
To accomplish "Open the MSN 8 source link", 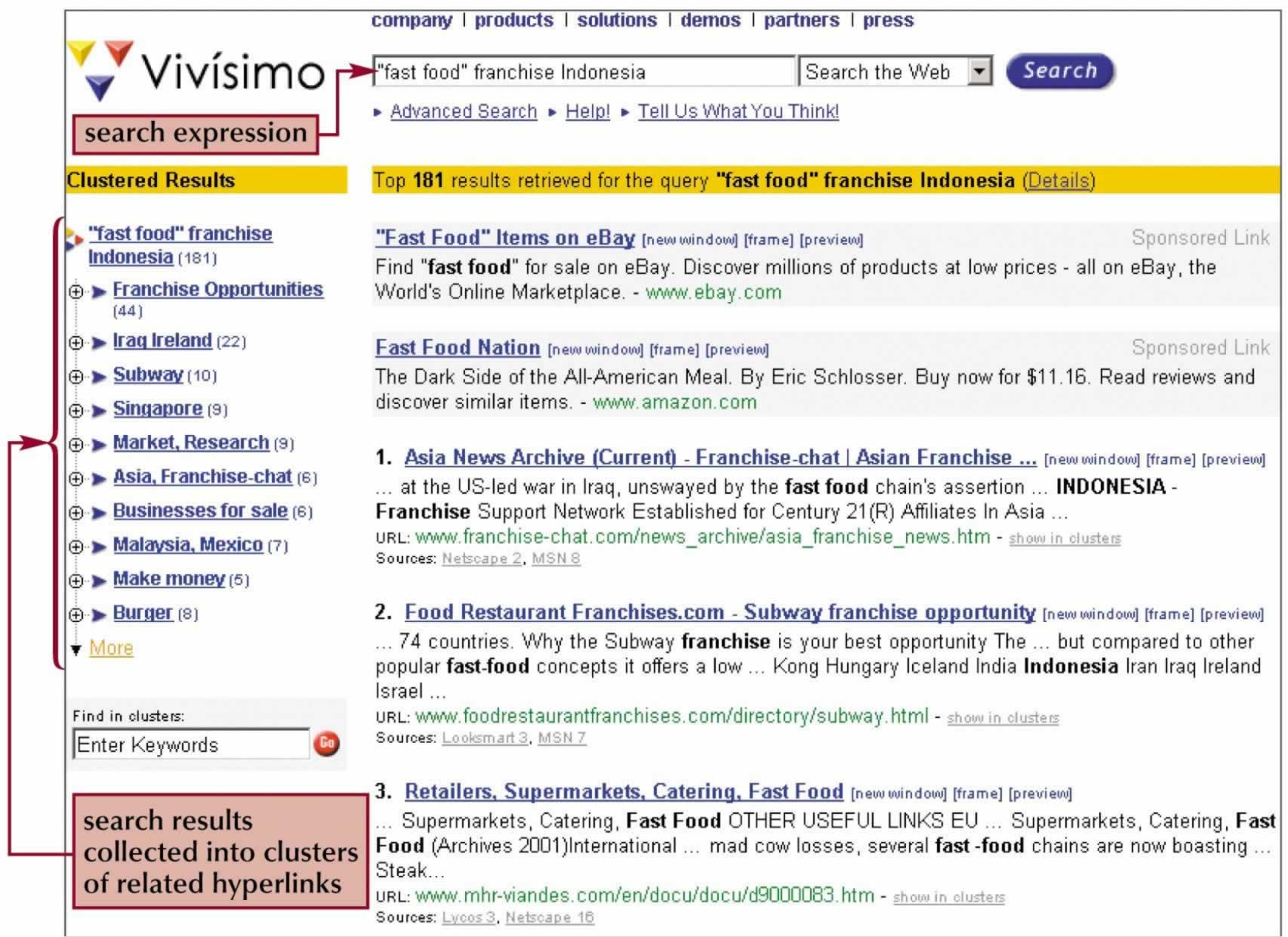I will [556, 559].
